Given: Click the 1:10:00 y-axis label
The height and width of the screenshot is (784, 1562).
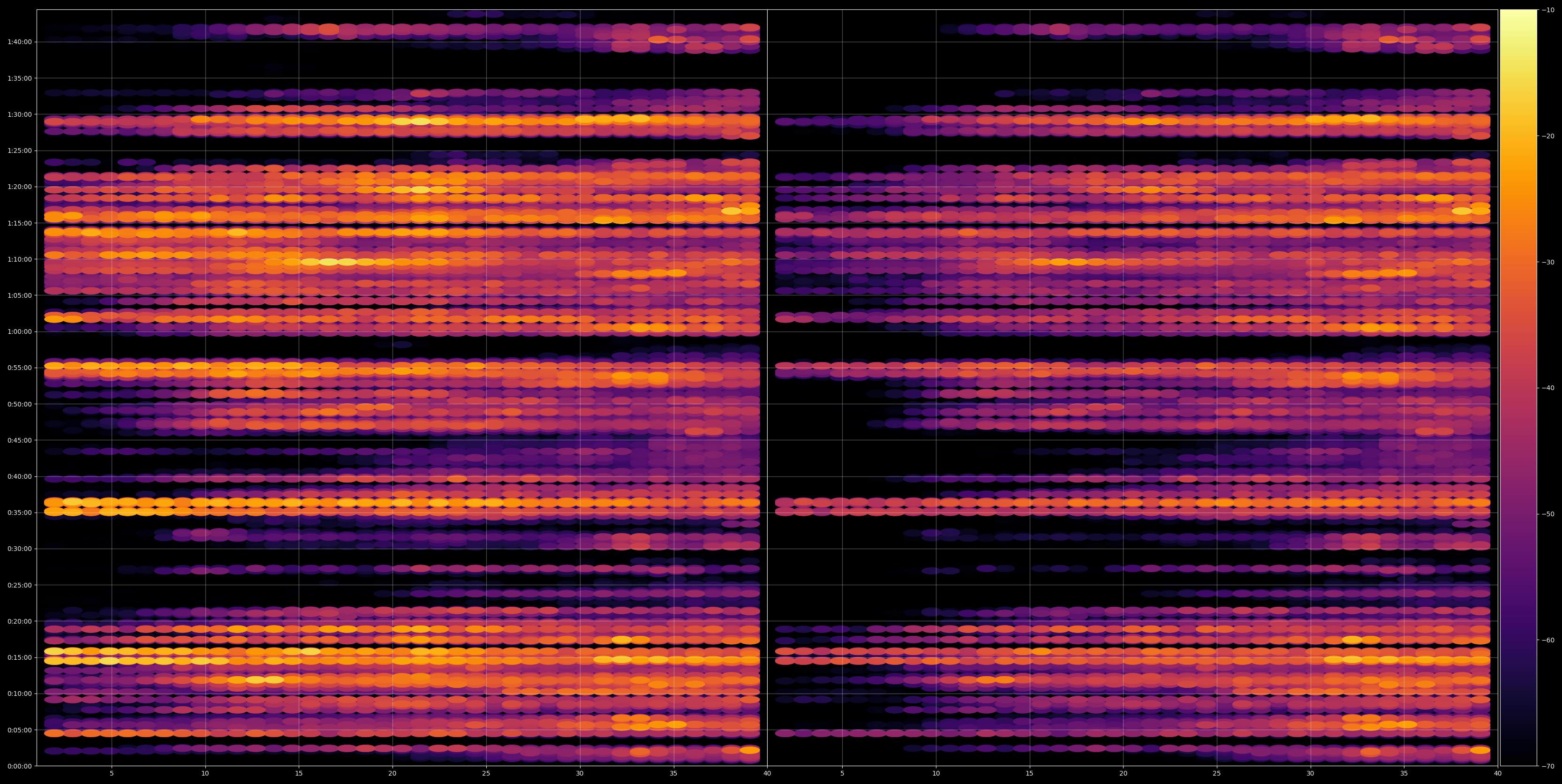Looking at the screenshot, I should [20, 259].
